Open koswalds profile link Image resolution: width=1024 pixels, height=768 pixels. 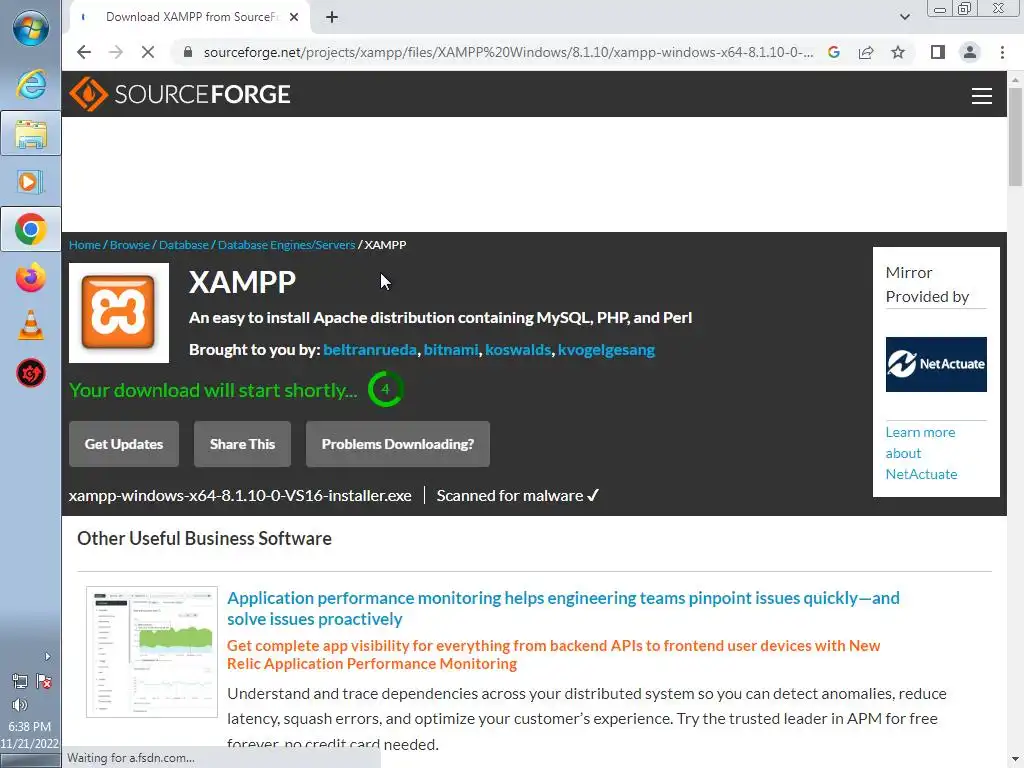518,350
